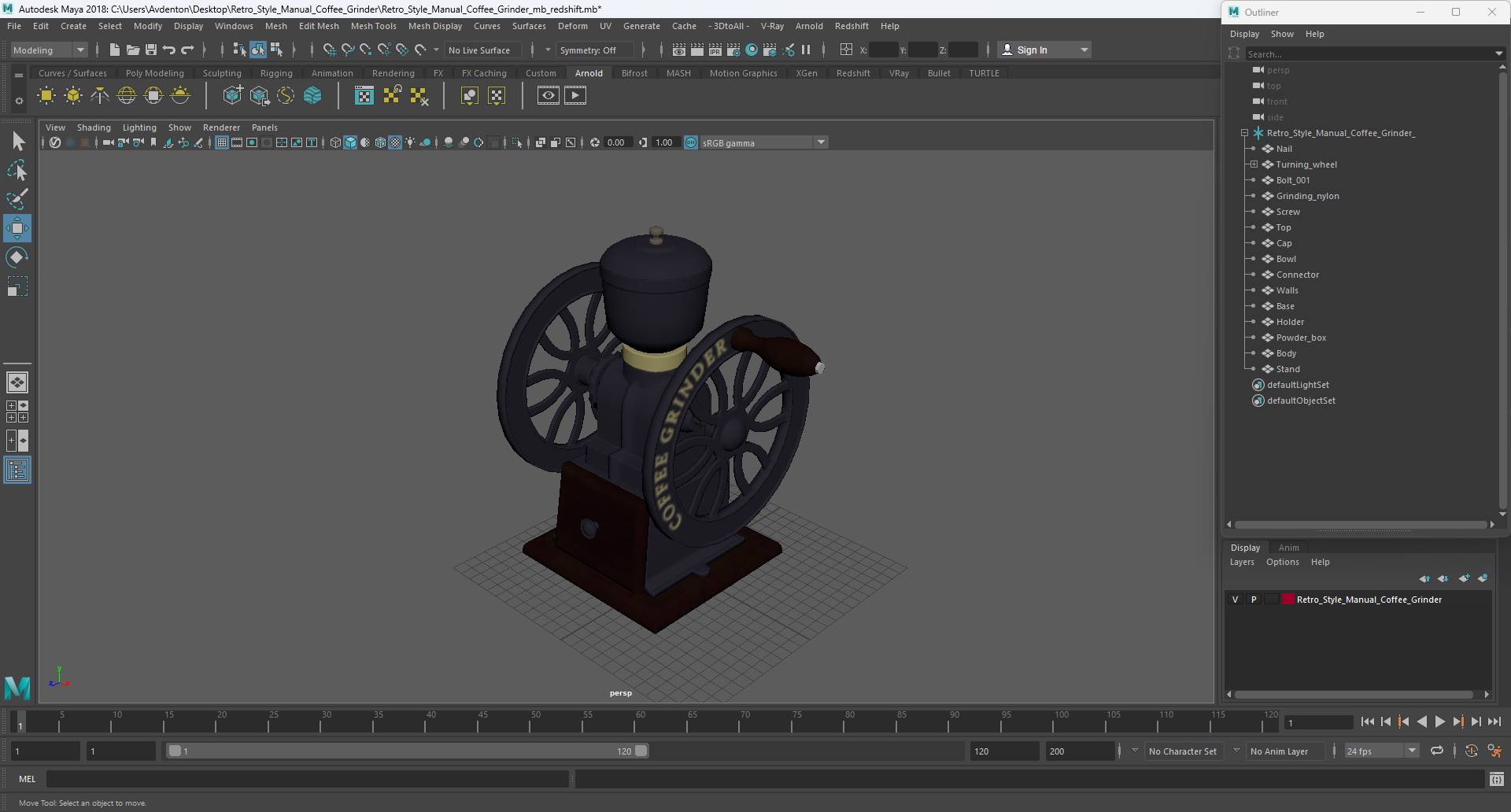Create Arnold Physical Sky

(180, 96)
